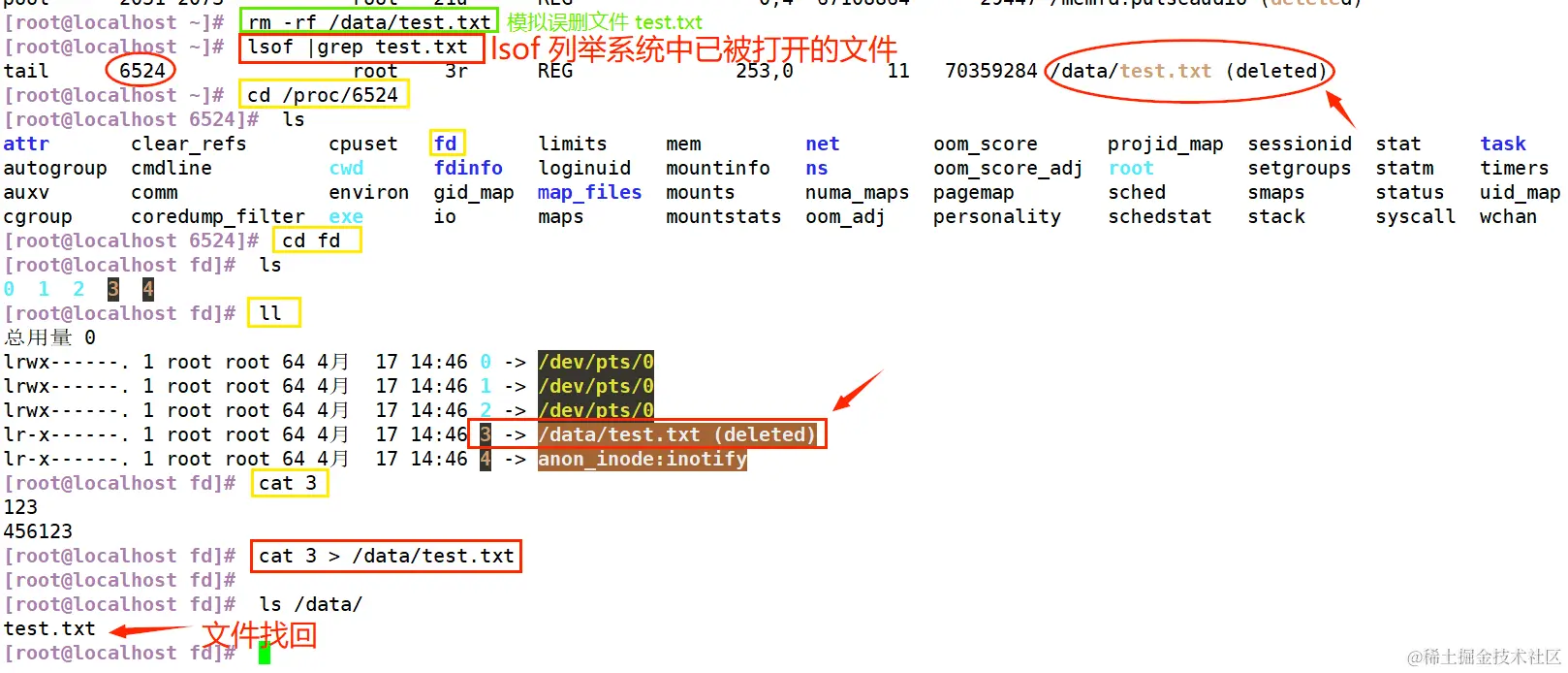The image size is (1568, 673).
Task: Click the 'limits' entry
Action: tap(573, 144)
